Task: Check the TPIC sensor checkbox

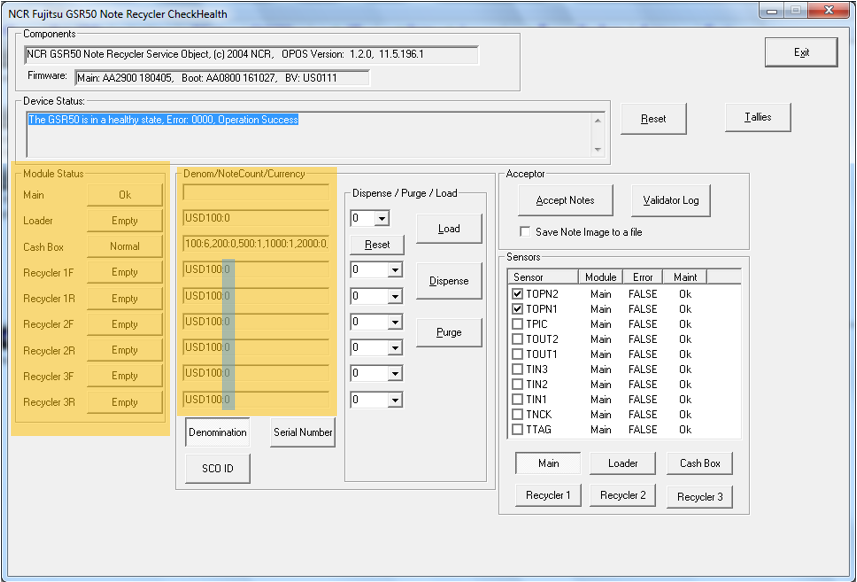Action: coord(517,324)
